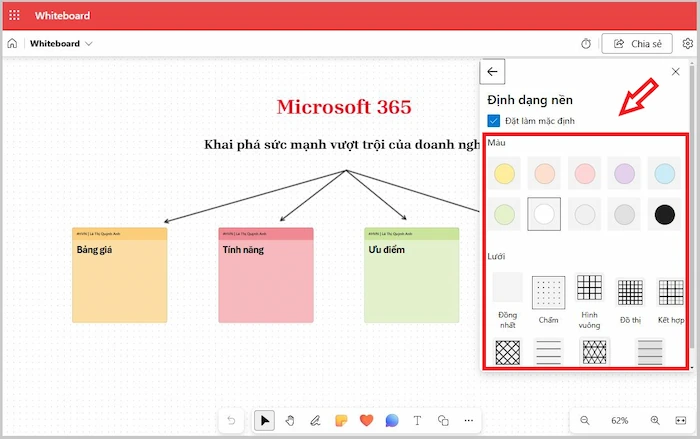Screen dimensions: 700x439
Task: Go back with the panel arrow button
Action: [492, 71]
